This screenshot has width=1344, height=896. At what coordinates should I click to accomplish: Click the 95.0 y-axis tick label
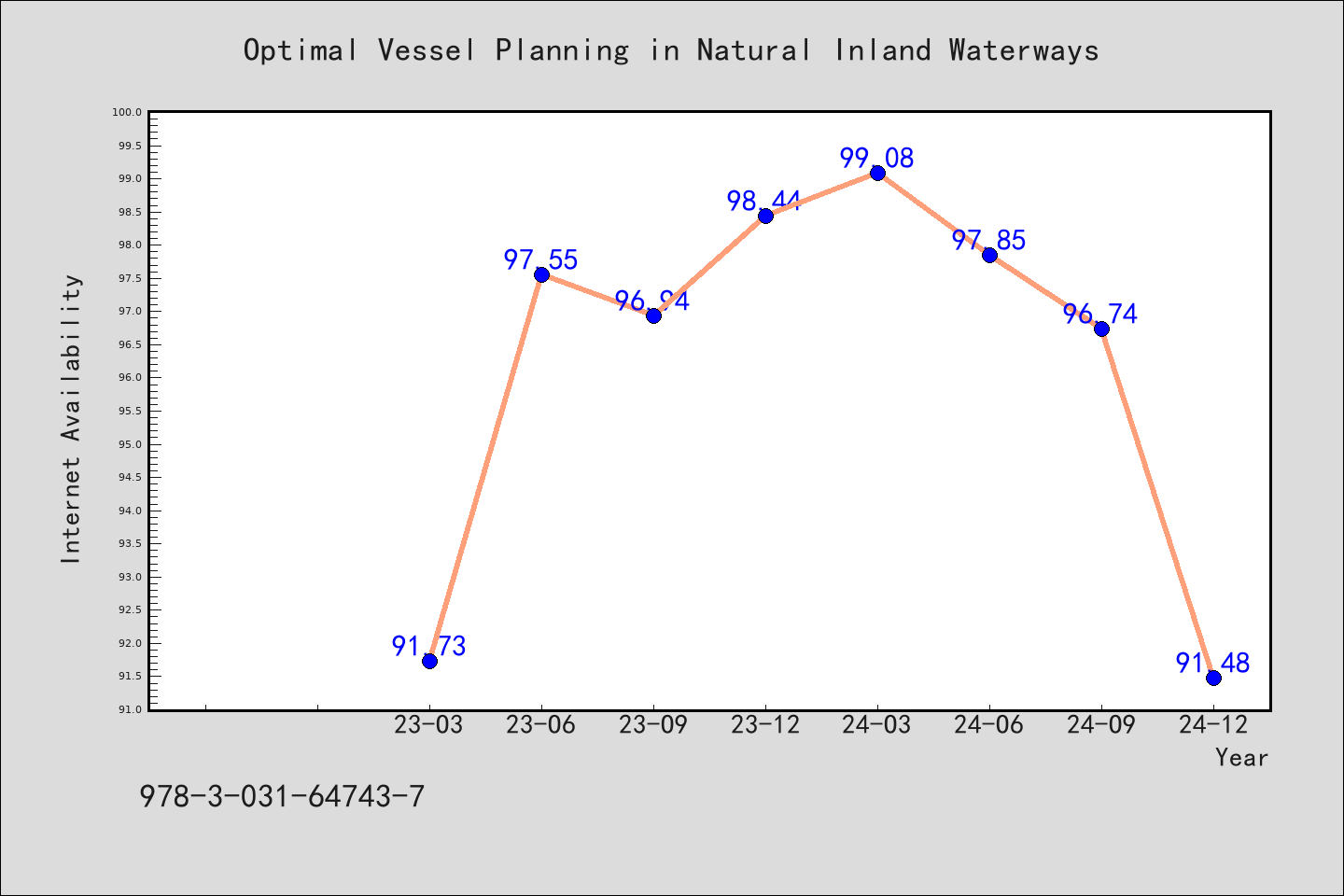pos(129,444)
